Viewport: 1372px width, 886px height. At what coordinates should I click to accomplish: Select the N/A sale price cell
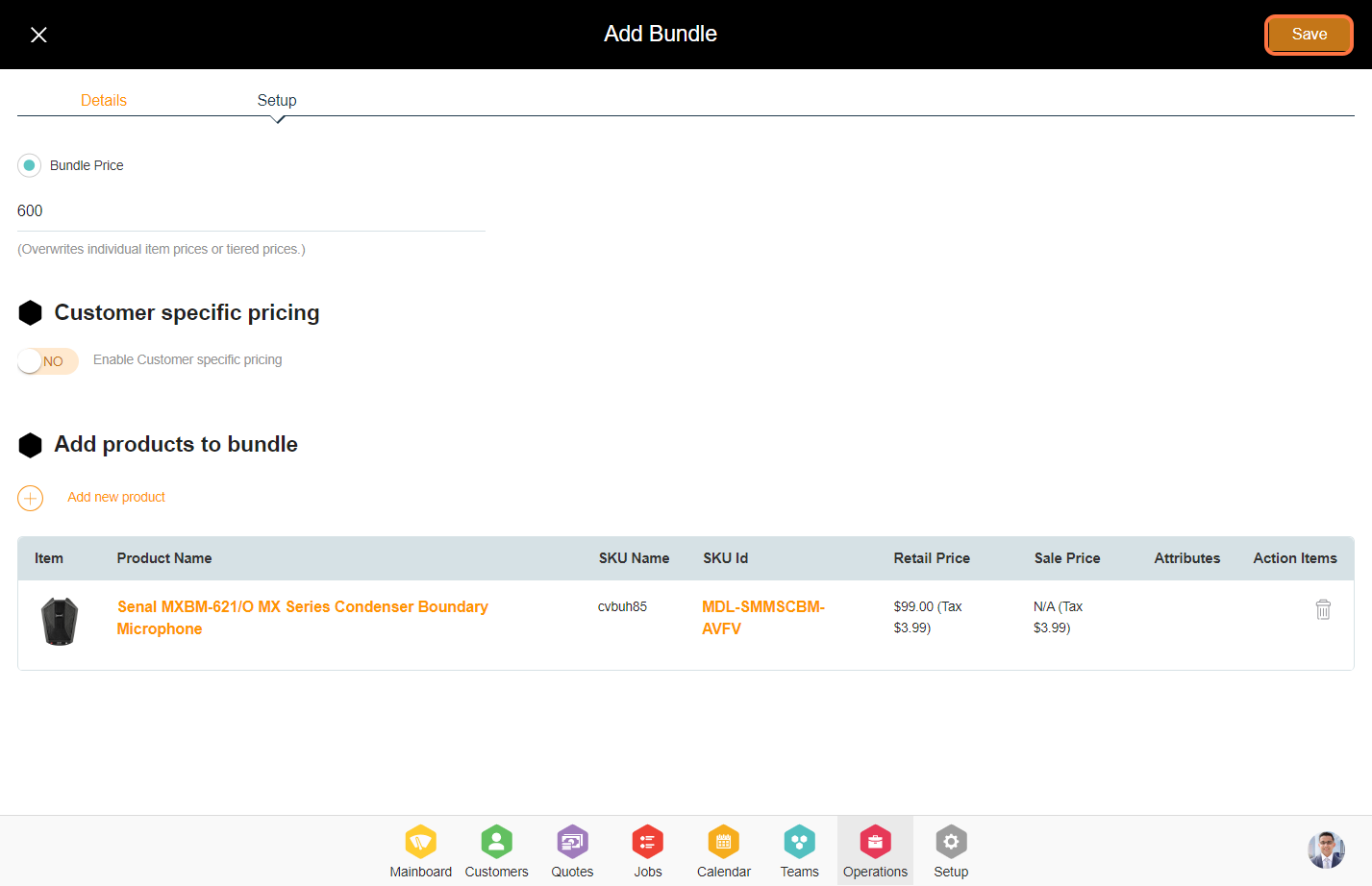(x=1058, y=617)
